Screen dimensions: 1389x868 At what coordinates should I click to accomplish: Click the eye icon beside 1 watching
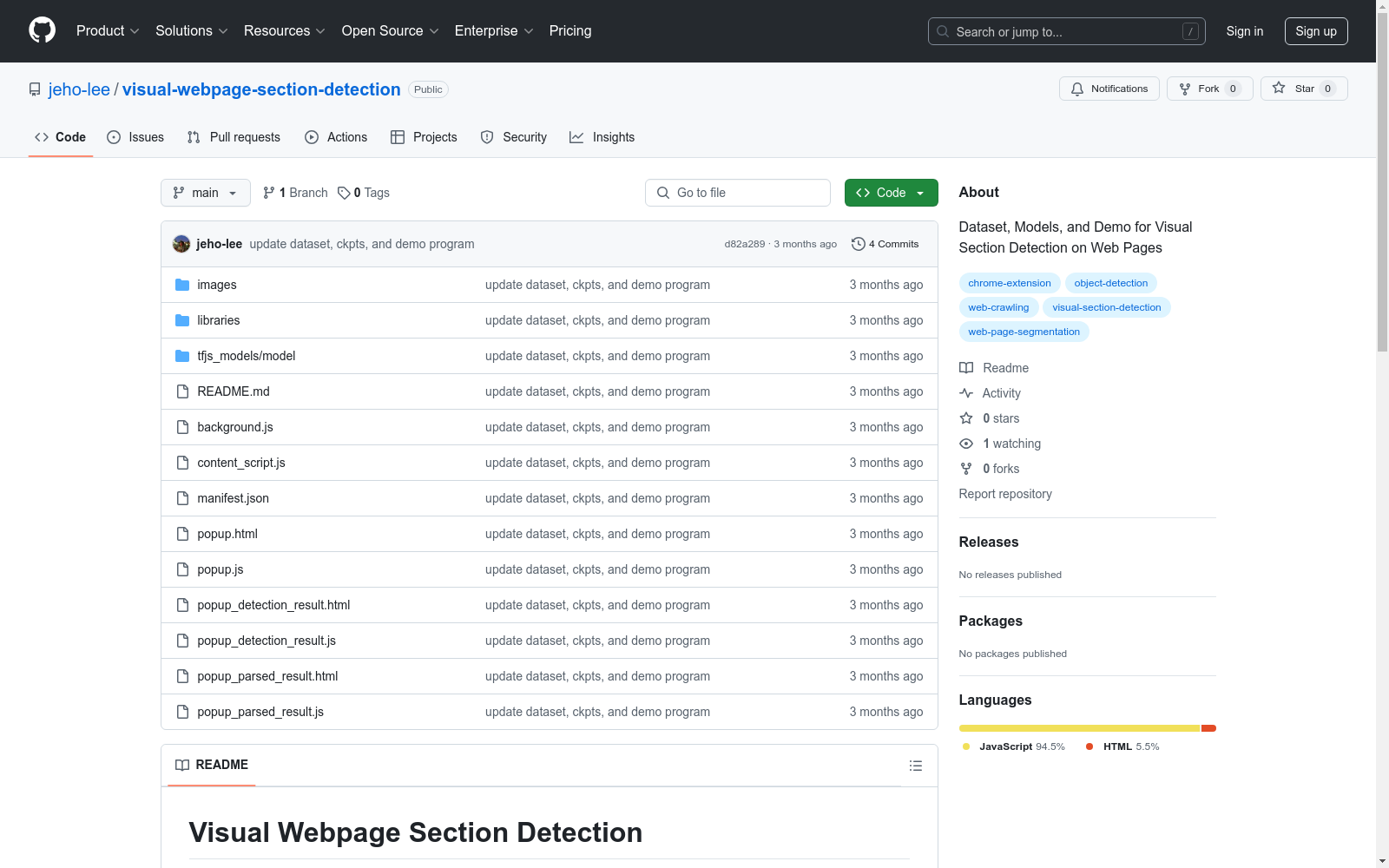pyautogui.click(x=966, y=444)
